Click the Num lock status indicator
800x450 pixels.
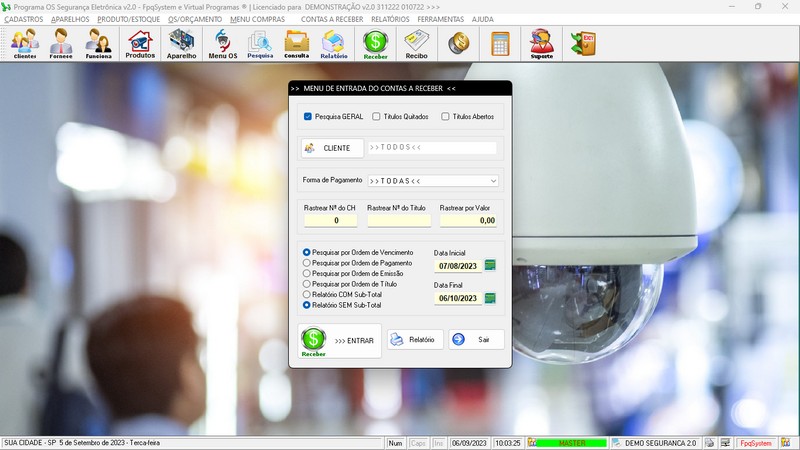click(x=395, y=443)
